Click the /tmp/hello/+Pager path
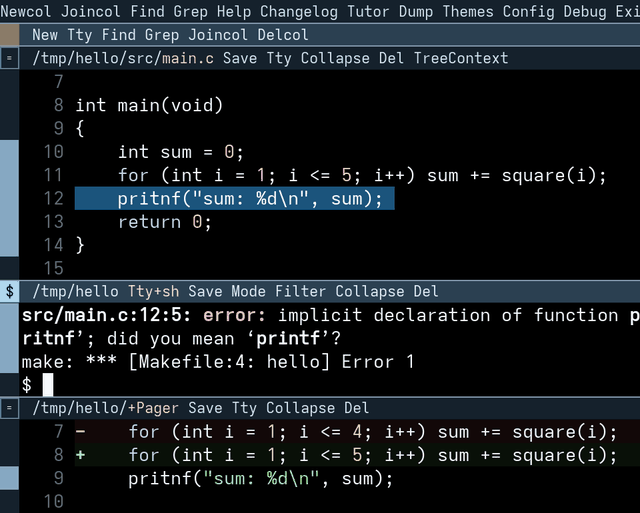The width and height of the screenshot is (640, 513). tap(106, 408)
